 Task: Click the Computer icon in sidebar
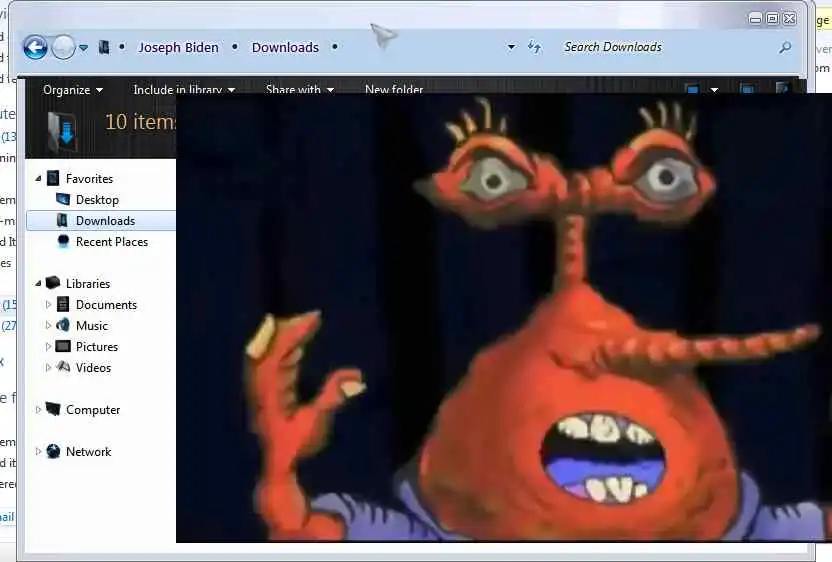[x=53, y=409]
